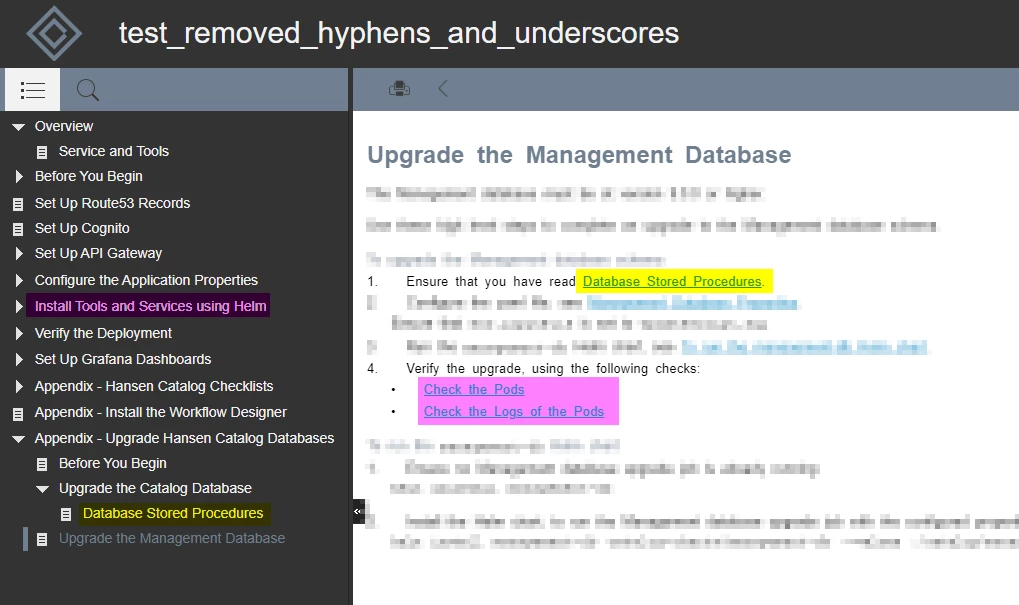Open the Service and Tools topic

114,151
